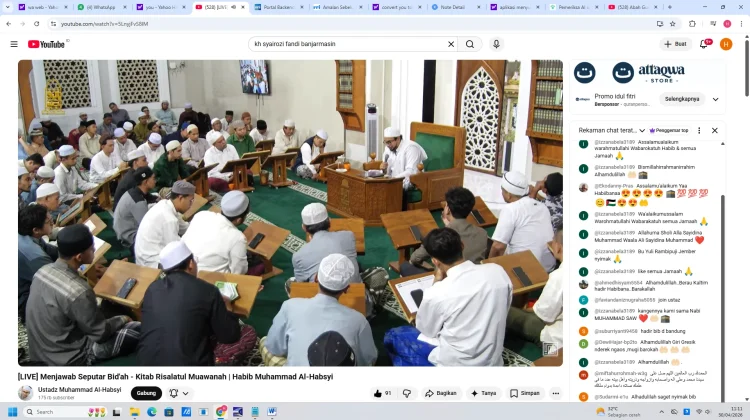Switch to the 'convert you to' Yahoo tab
The image size is (750, 420).
coord(396,7)
